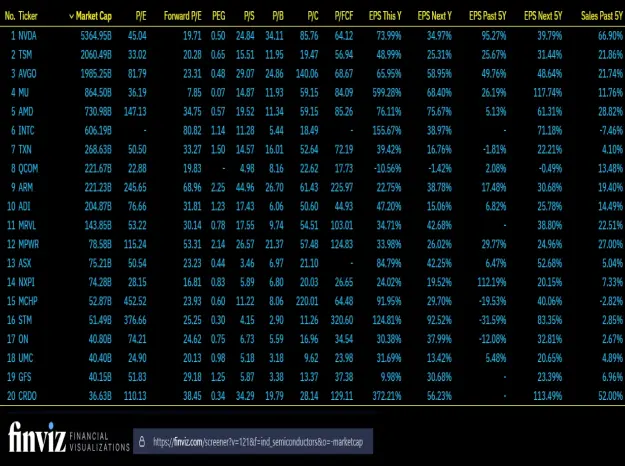This screenshot has width=625, height=466.
Task: Open the ASX ticker link
Action: [x=25, y=263]
